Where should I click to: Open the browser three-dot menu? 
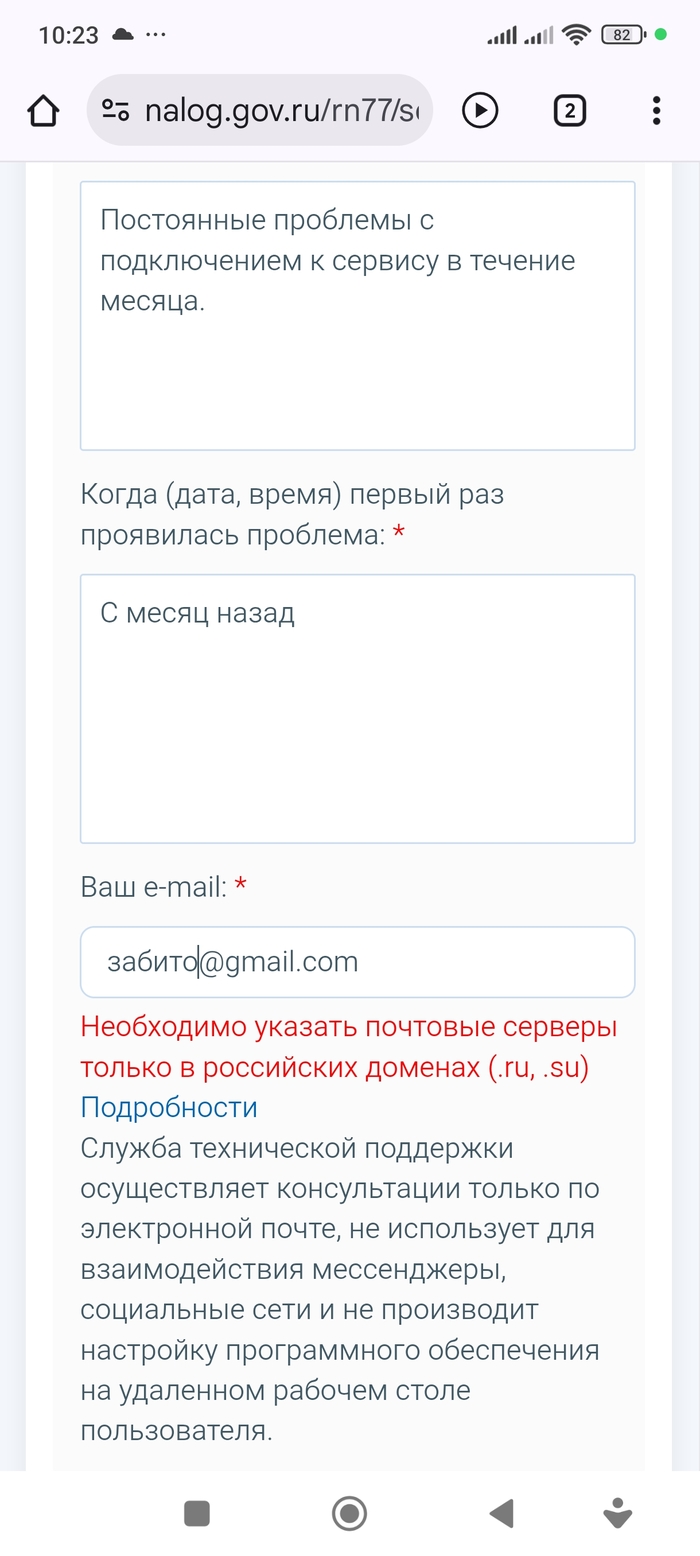coord(656,110)
